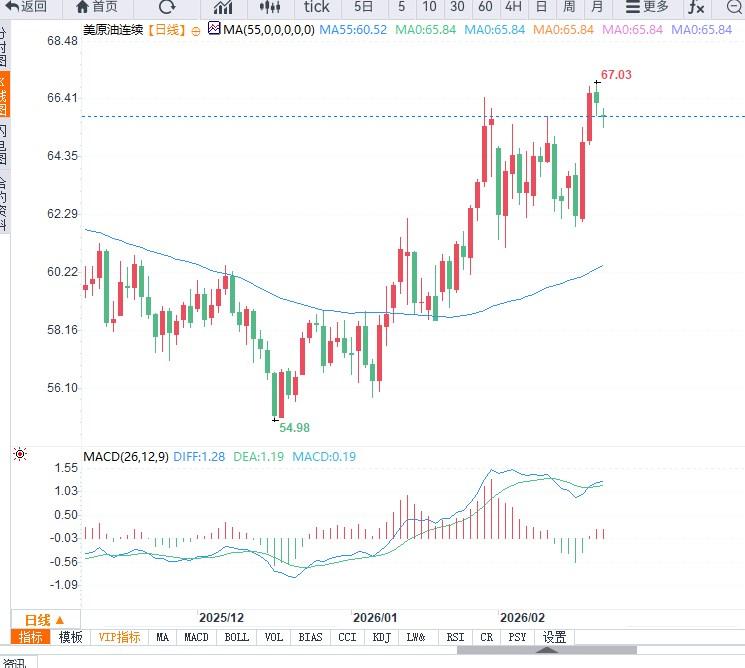Open 设置 settings in indicator bar
Image resolution: width=745 pixels, height=668 pixels.
(554, 637)
